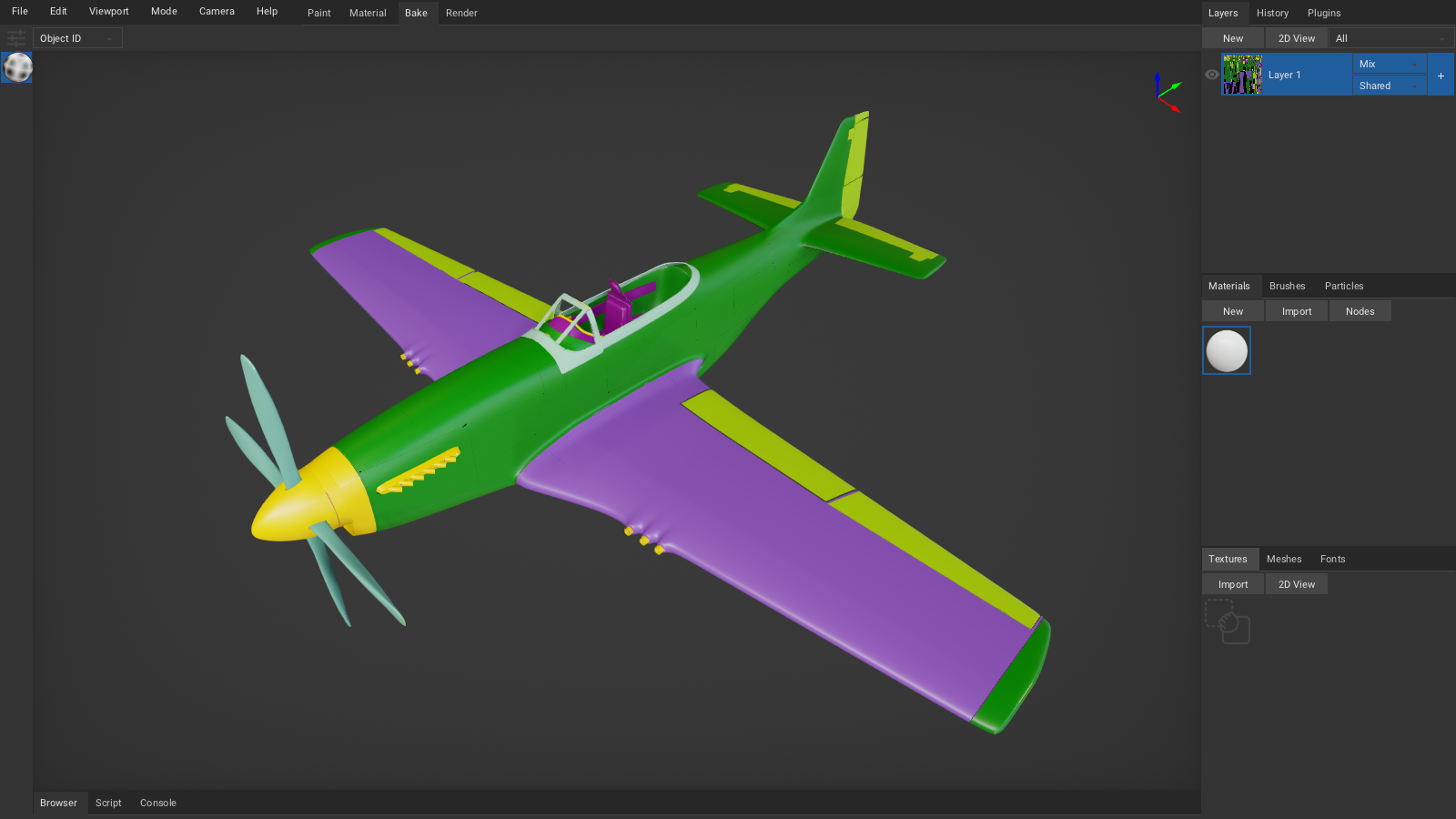Select the white sphere material in Materials panel
The width and height of the screenshot is (1456, 819).
1227,349
